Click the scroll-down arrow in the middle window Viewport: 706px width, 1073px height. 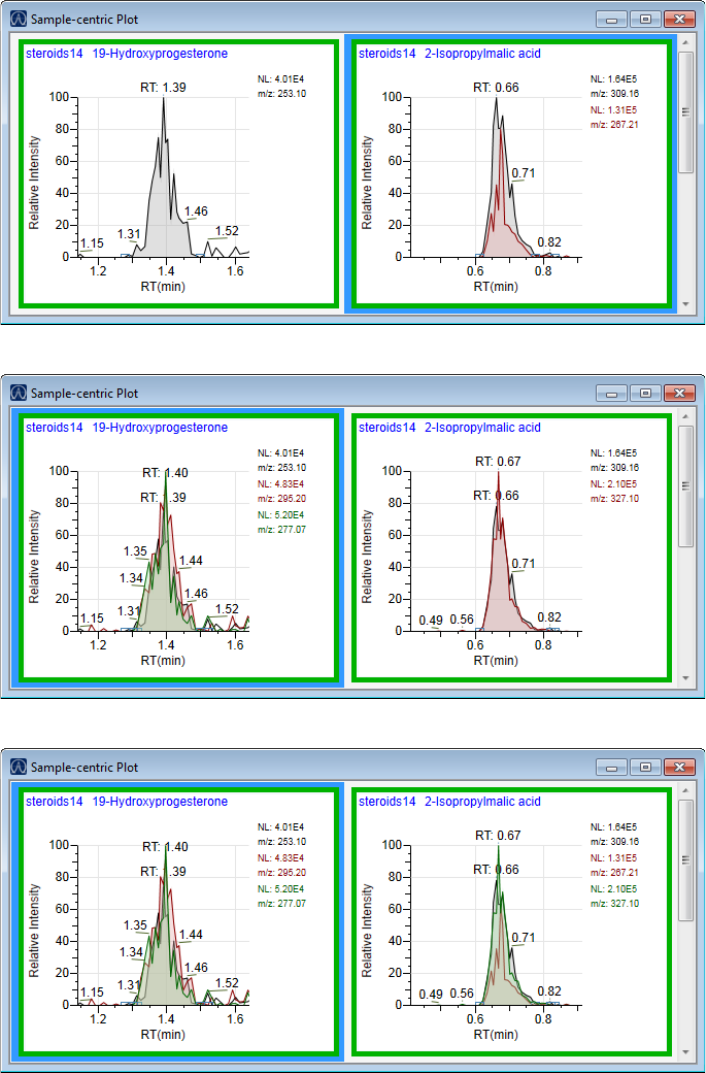tap(685, 677)
